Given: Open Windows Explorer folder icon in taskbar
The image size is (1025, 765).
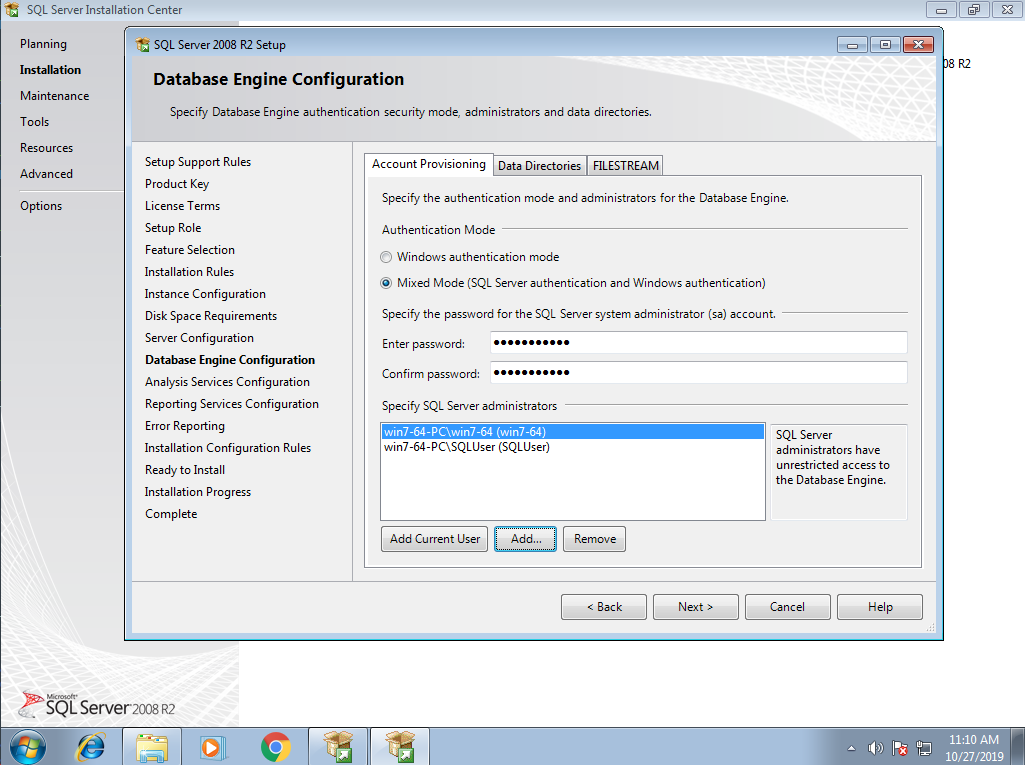Looking at the screenshot, I should click(152, 746).
